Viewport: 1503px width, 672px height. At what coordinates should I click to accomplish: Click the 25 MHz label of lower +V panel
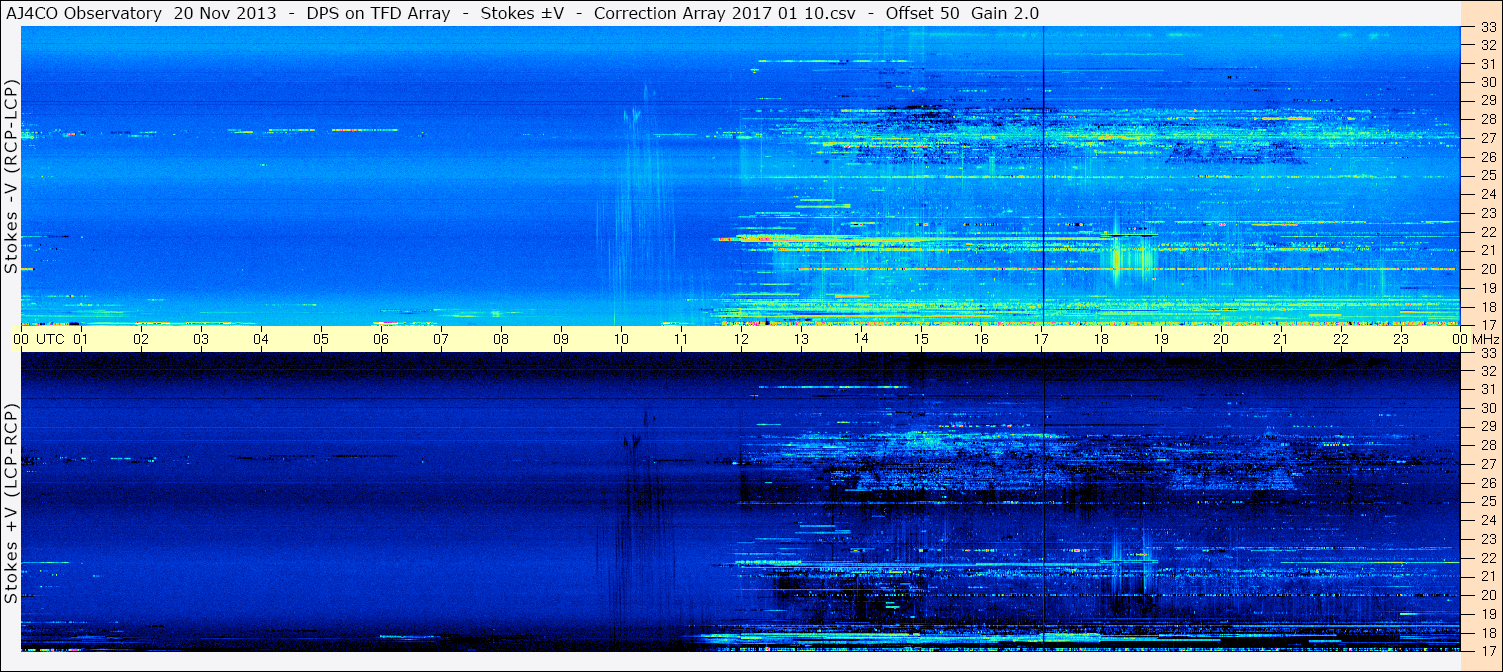pyautogui.click(x=1488, y=501)
